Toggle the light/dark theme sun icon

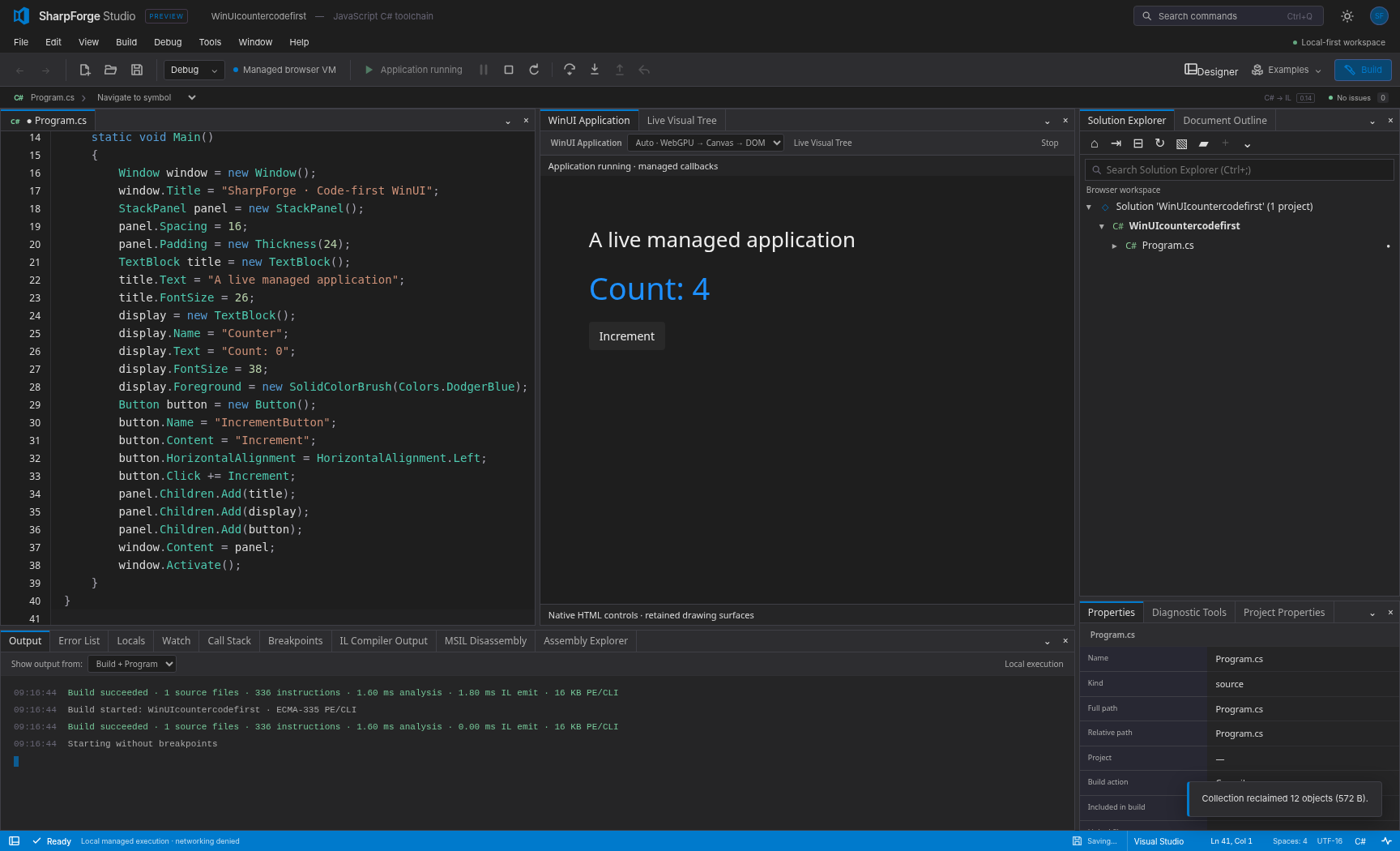click(1347, 16)
